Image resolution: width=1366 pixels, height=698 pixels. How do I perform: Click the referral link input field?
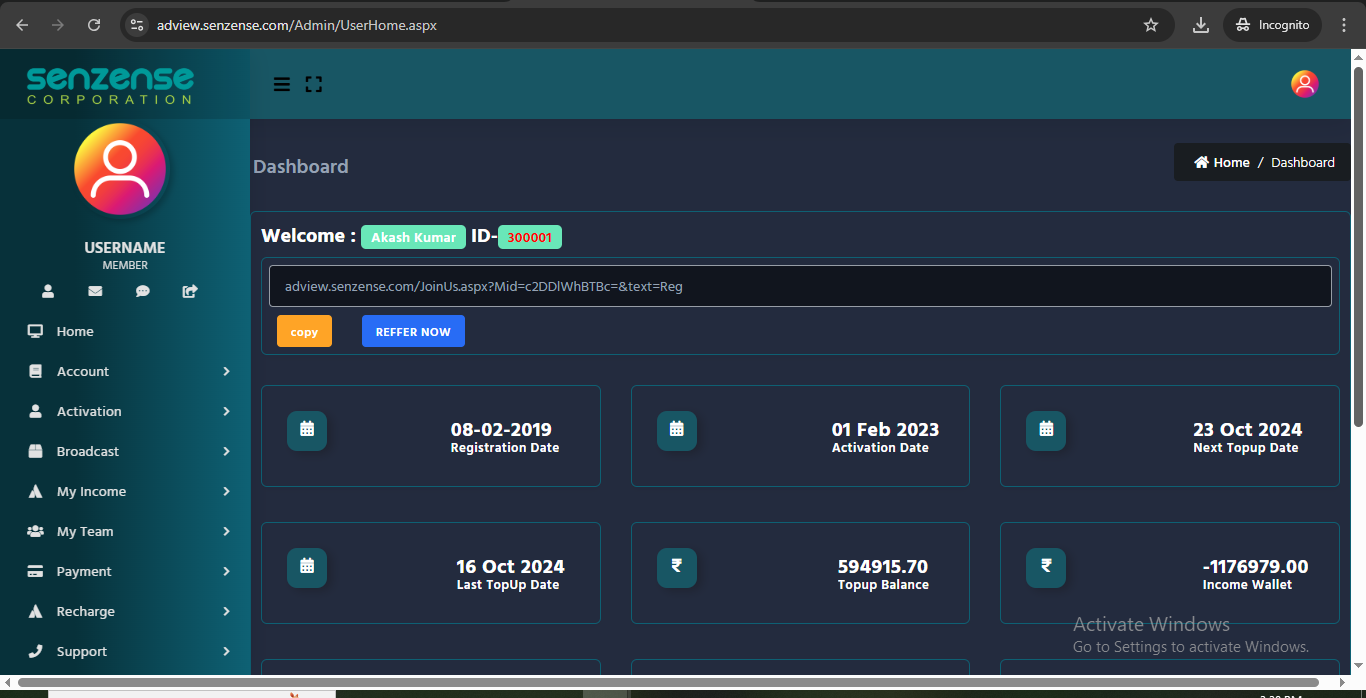[x=800, y=286]
